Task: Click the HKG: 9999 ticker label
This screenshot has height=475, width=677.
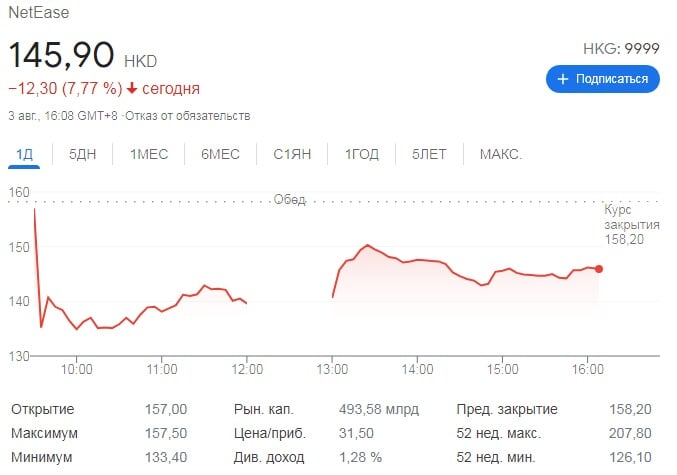Action: (621, 48)
